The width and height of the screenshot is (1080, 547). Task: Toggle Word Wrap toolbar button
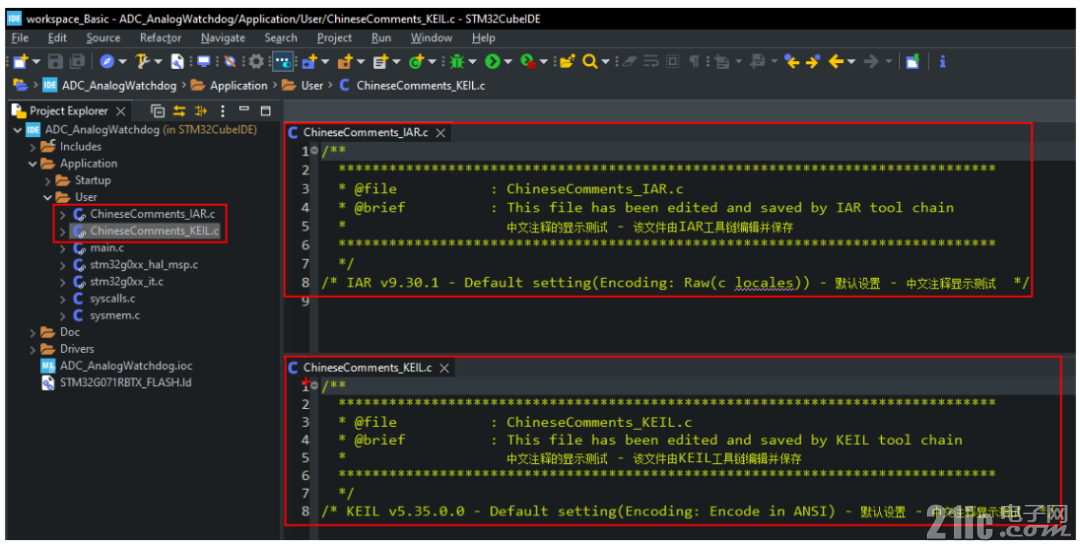(651, 61)
